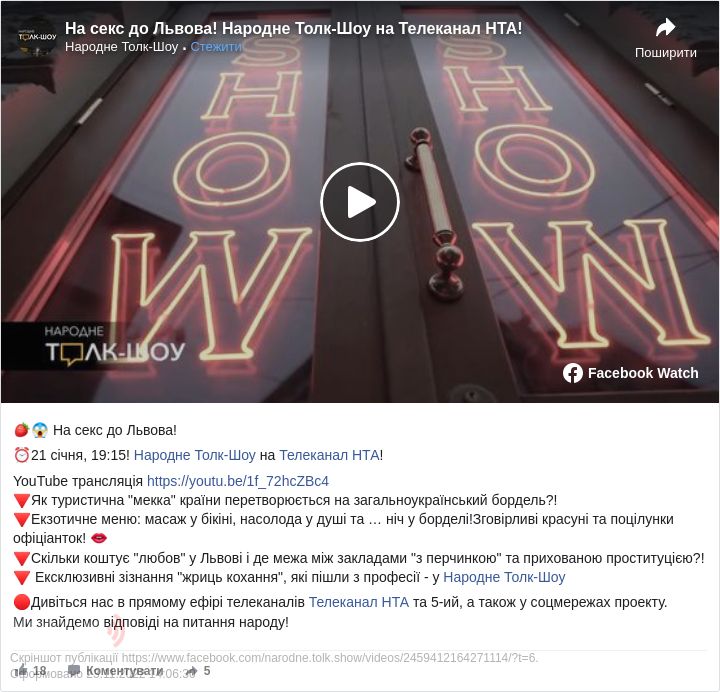Click the Поширити share label
Screen dimensions: 720x692
[x=665, y=53]
